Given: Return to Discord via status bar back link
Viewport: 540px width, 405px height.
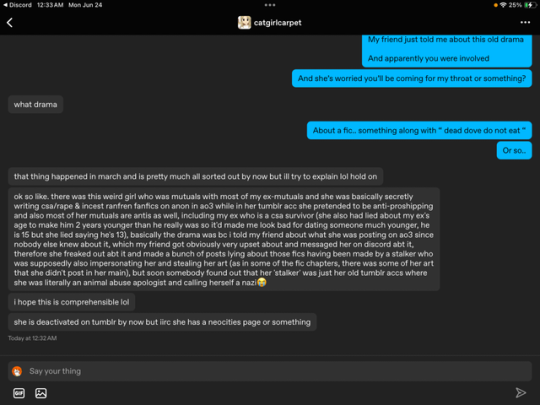Looking at the screenshot, I should pyautogui.click(x=17, y=5).
